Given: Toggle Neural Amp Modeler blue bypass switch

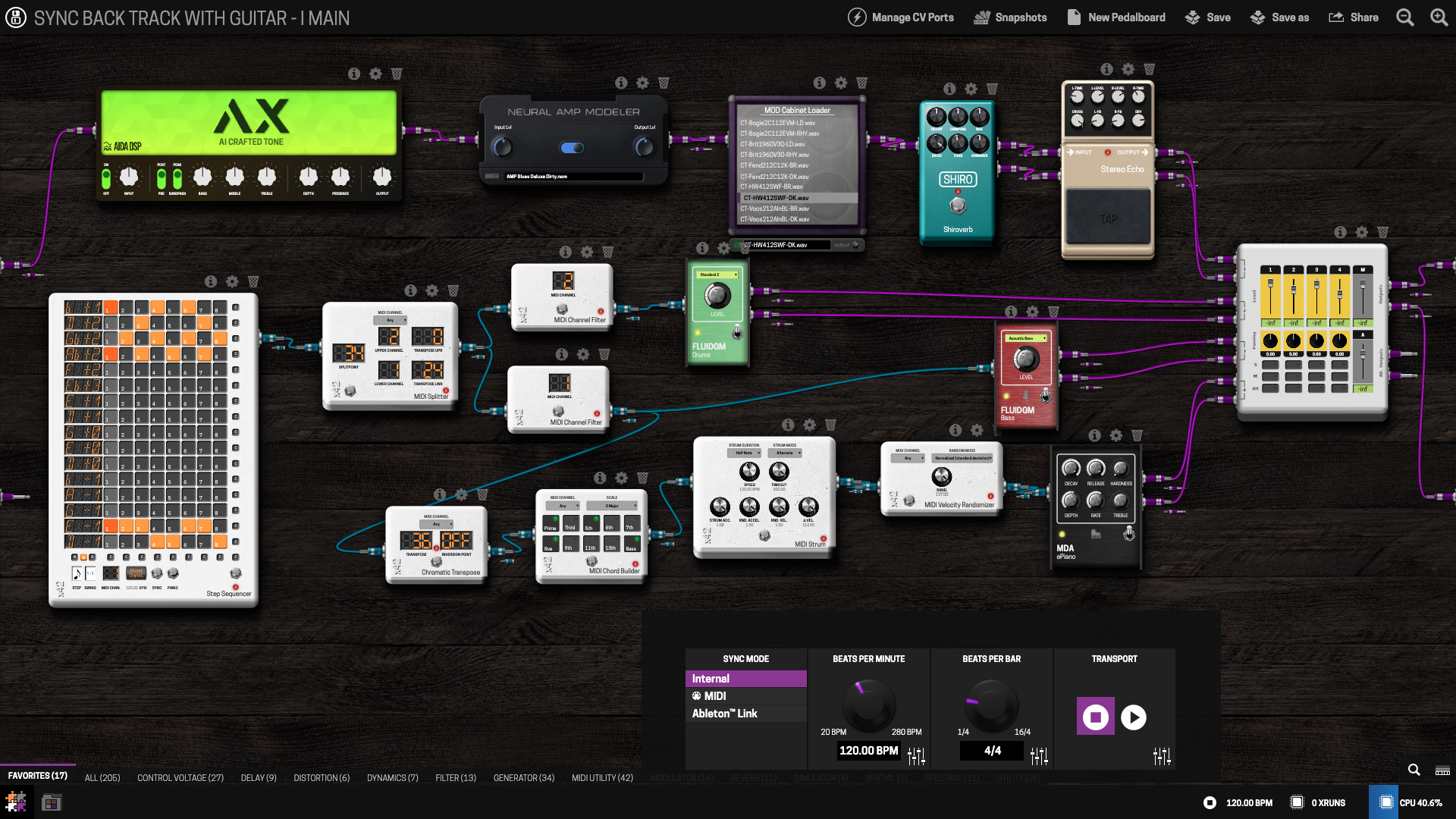Looking at the screenshot, I should click(573, 148).
